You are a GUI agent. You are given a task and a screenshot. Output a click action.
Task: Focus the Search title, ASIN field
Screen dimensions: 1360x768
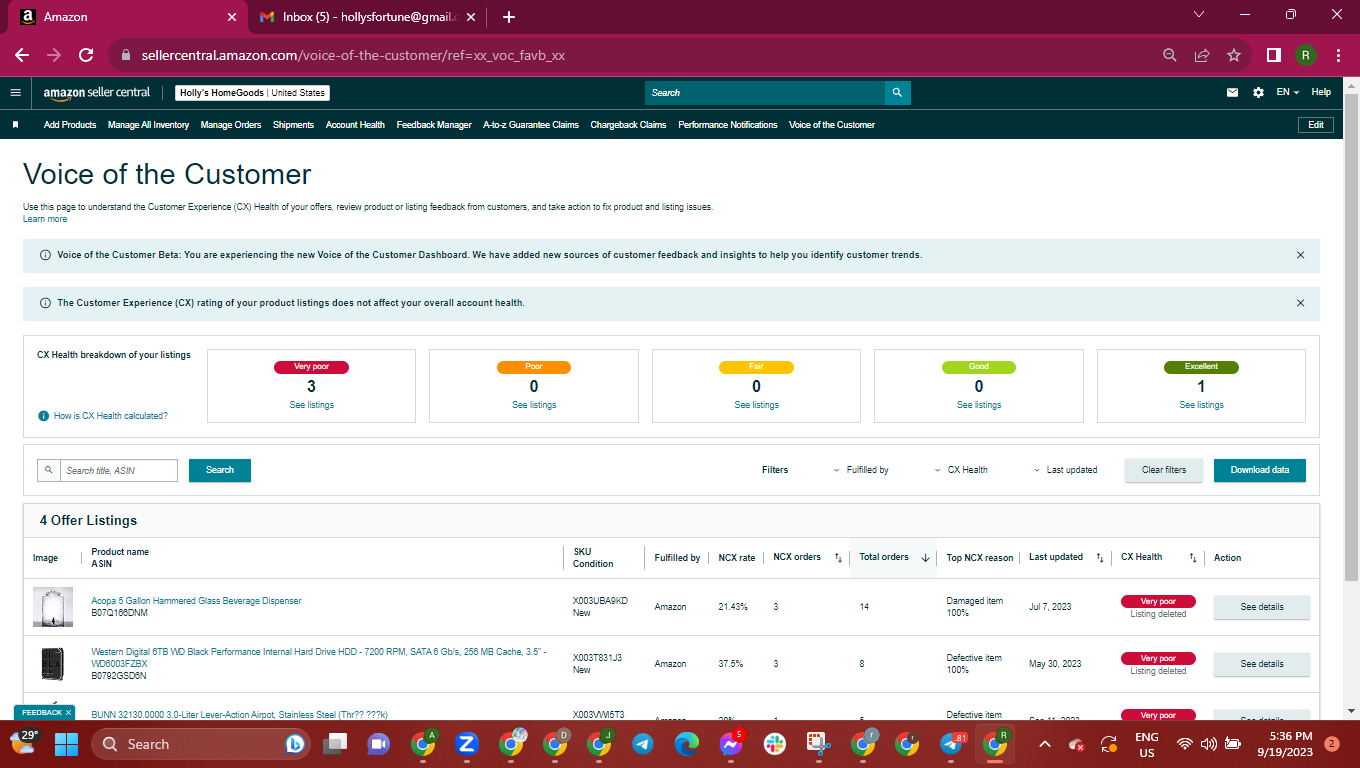pos(119,470)
